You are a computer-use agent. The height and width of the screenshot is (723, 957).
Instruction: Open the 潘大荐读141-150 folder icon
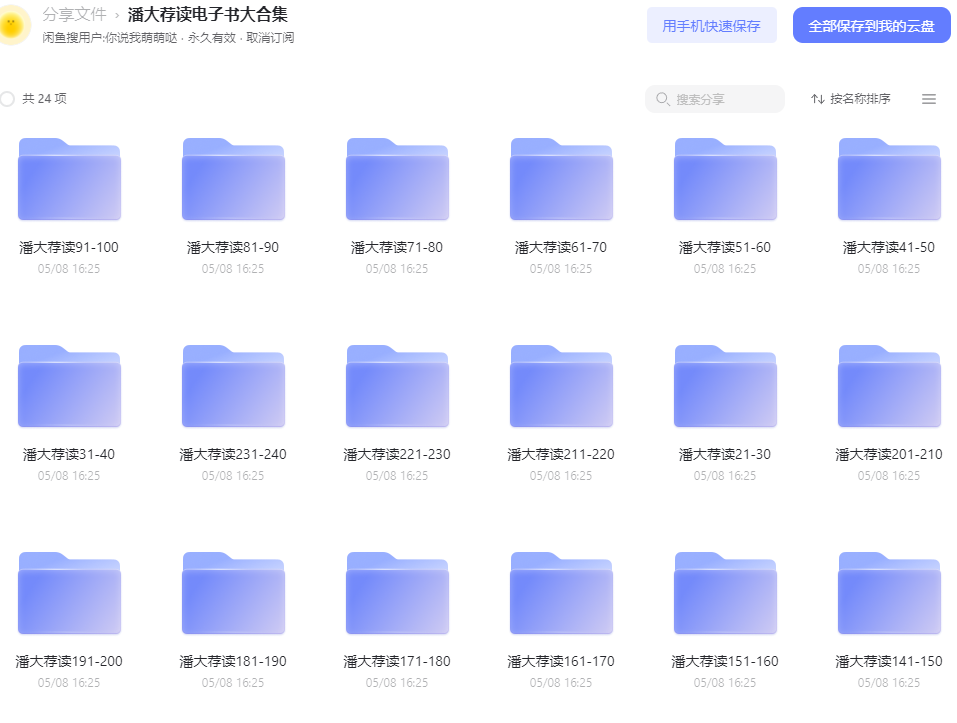point(889,592)
